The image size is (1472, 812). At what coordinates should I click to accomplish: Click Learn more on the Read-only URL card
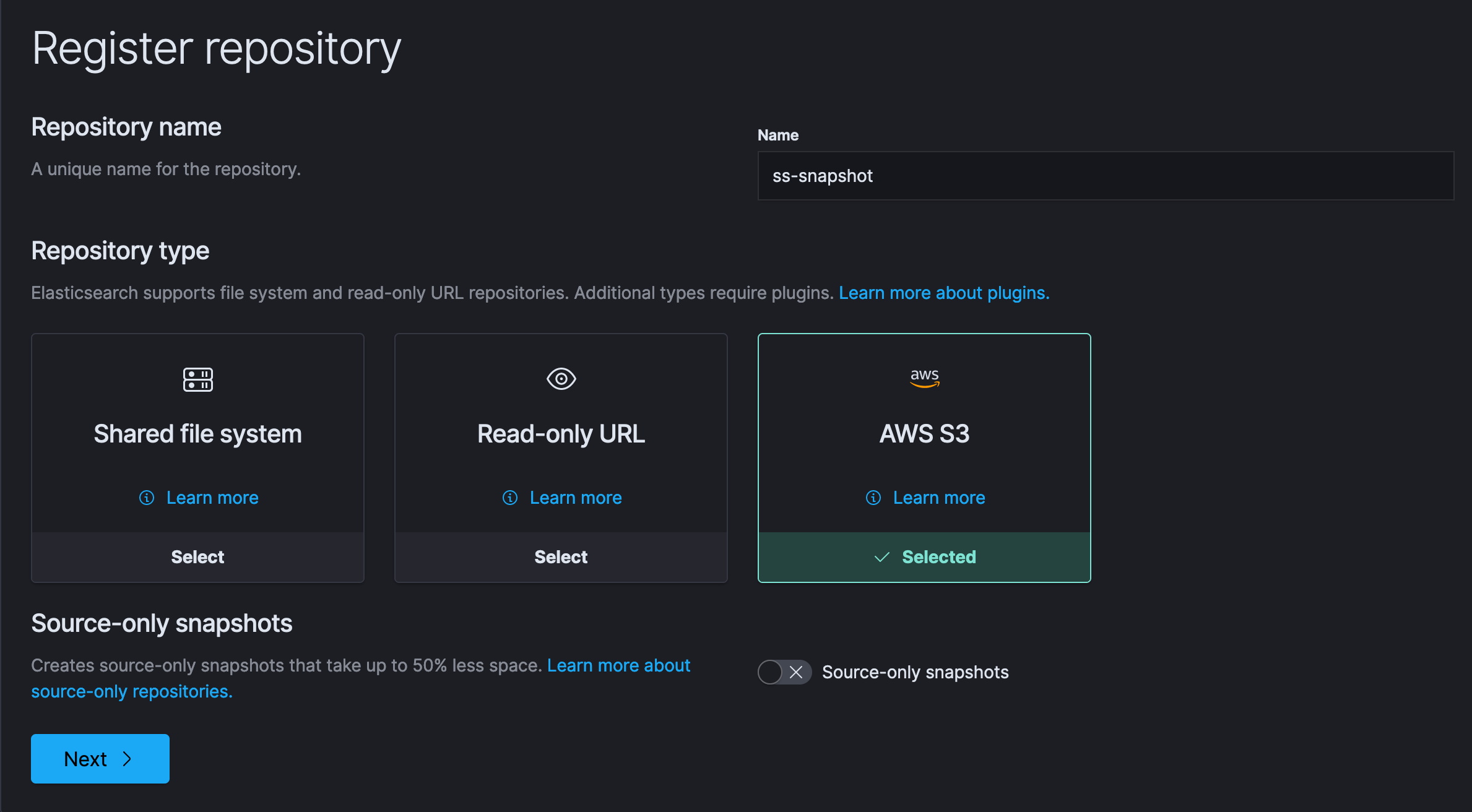pos(575,498)
